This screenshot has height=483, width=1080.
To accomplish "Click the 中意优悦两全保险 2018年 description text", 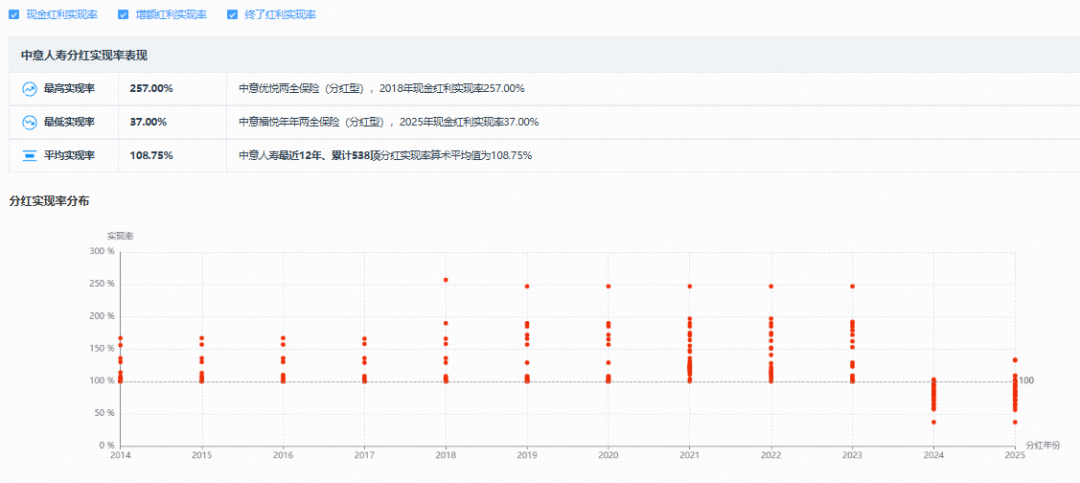I will [382, 89].
